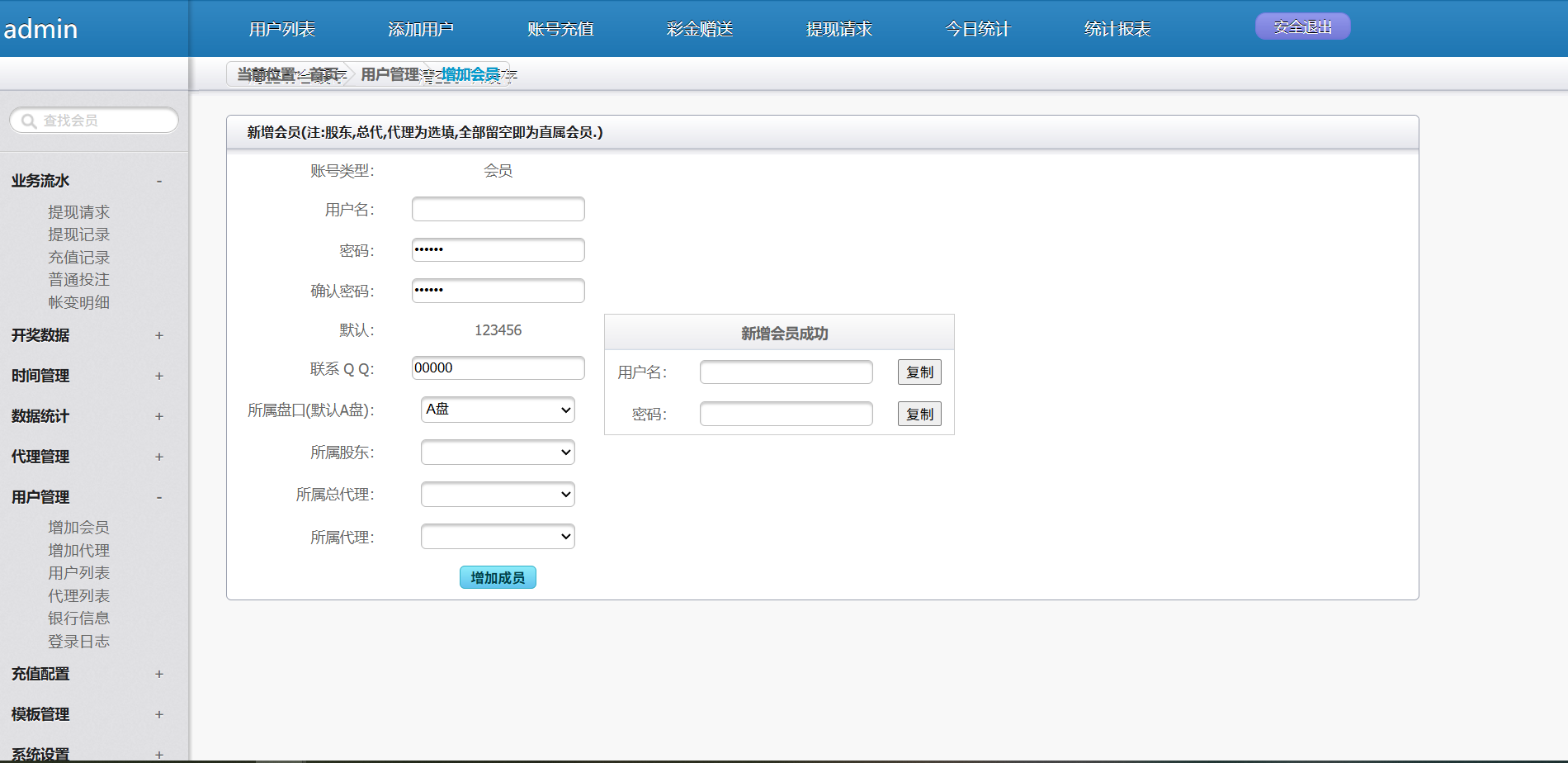Click the 增加成员 submit button
Viewport: 1568px width, 763px height.
coord(498,578)
